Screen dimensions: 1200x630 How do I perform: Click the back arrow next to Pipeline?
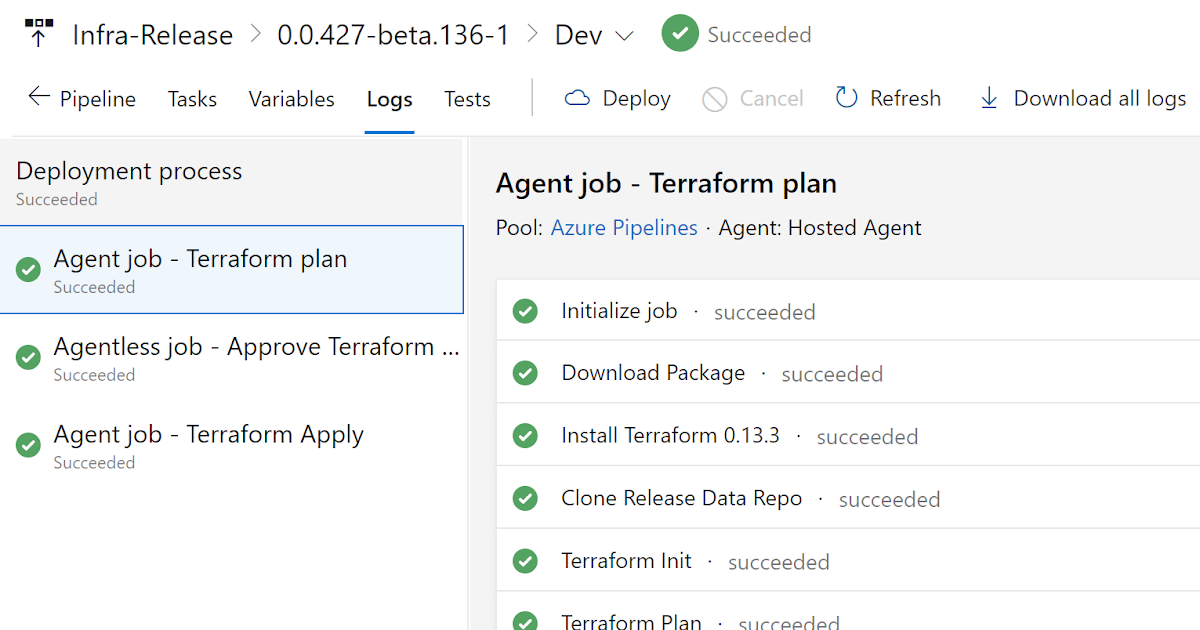(x=38, y=97)
